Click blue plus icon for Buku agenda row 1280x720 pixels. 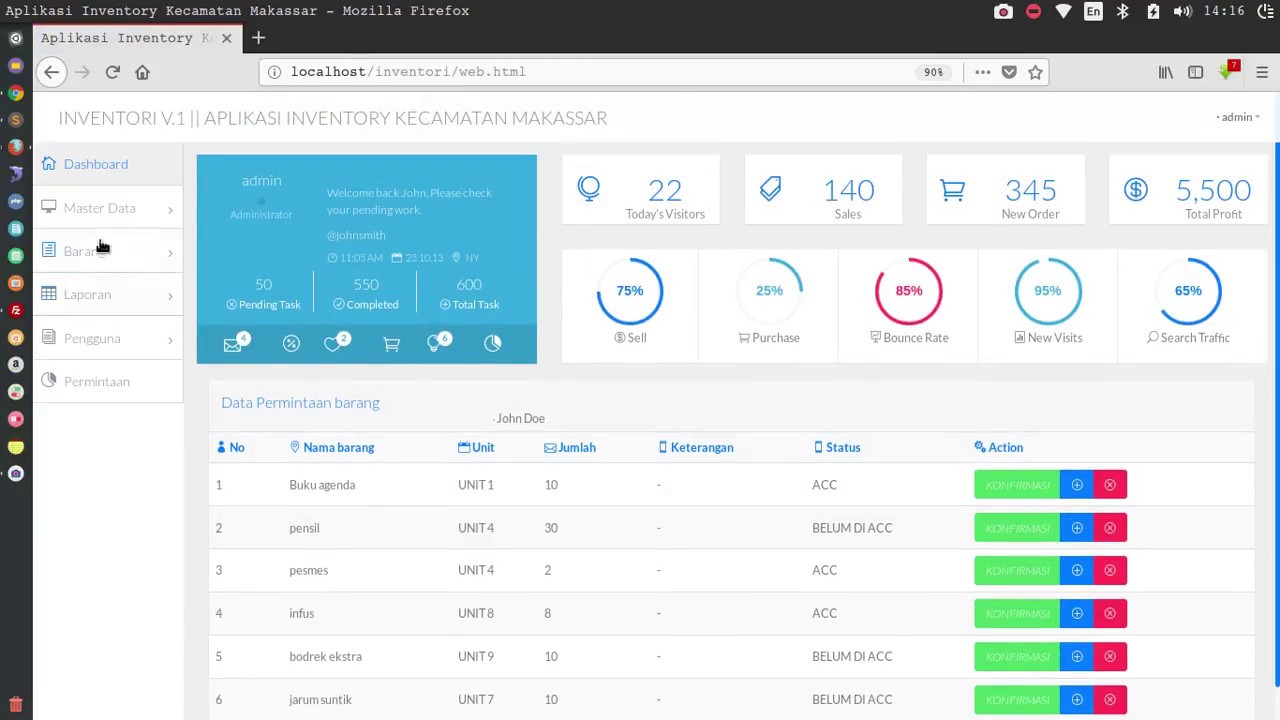coord(1077,485)
